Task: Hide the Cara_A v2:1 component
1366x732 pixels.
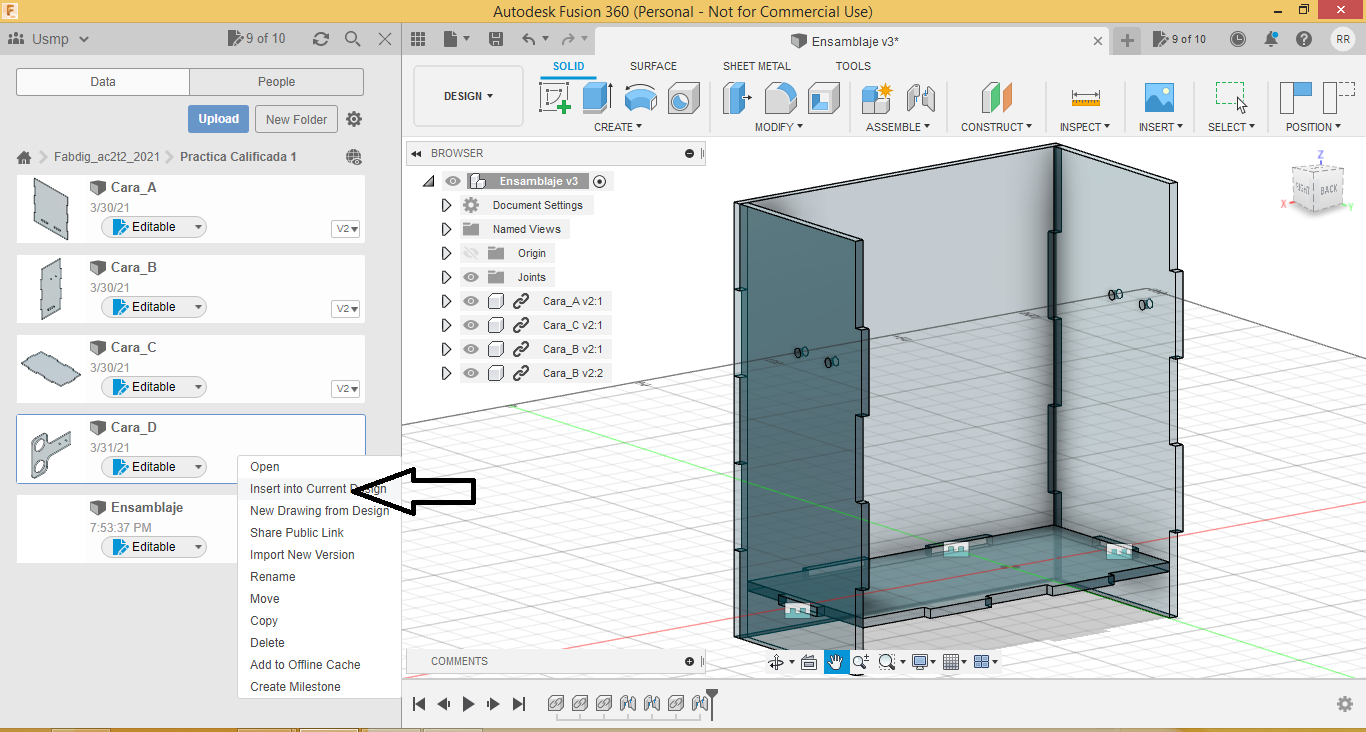Action: 471,301
